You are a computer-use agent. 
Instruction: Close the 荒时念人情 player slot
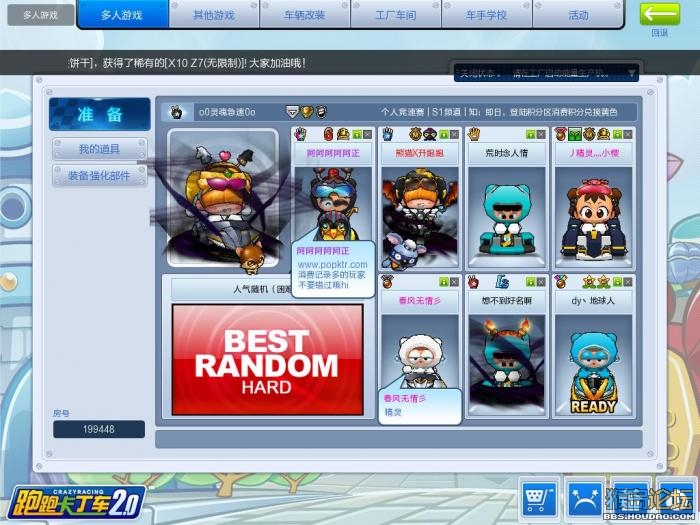541,134
